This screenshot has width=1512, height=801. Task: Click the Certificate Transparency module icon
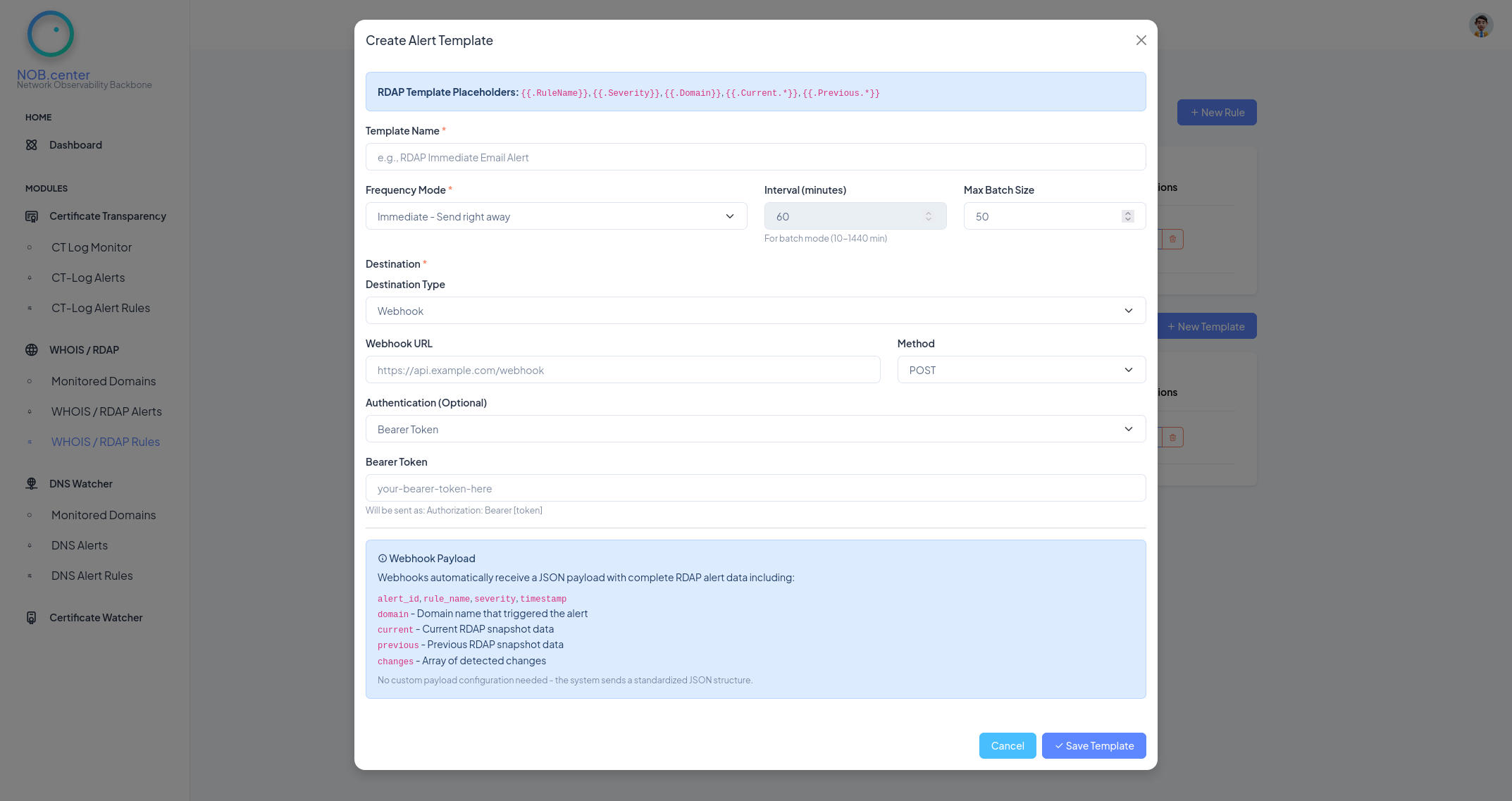point(32,216)
